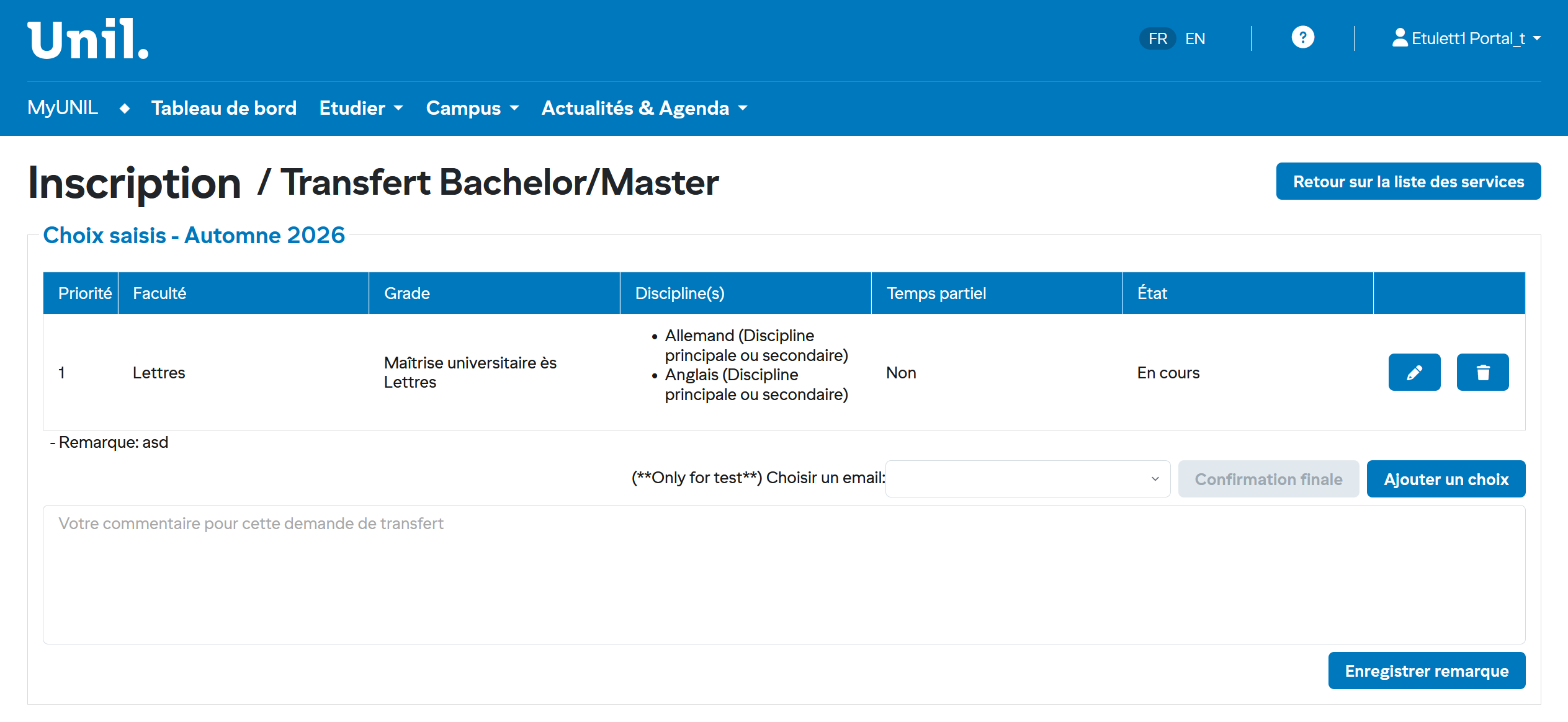The width and height of the screenshot is (1568, 722).
Task: Click the Confirmation finale button
Action: pos(1268,479)
